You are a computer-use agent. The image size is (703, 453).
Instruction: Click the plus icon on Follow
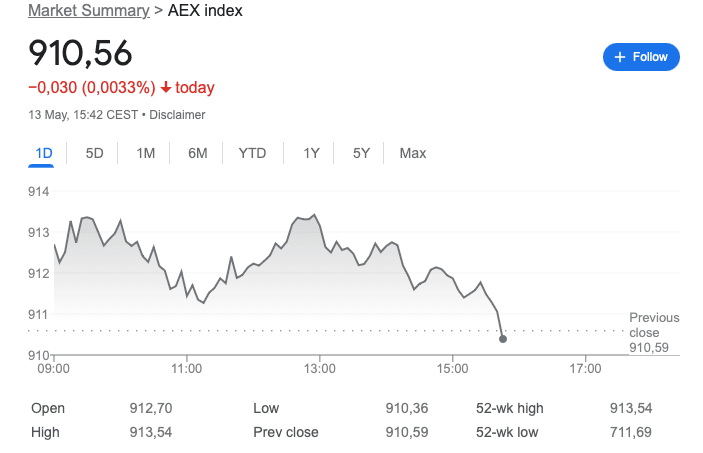[x=620, y=57]
